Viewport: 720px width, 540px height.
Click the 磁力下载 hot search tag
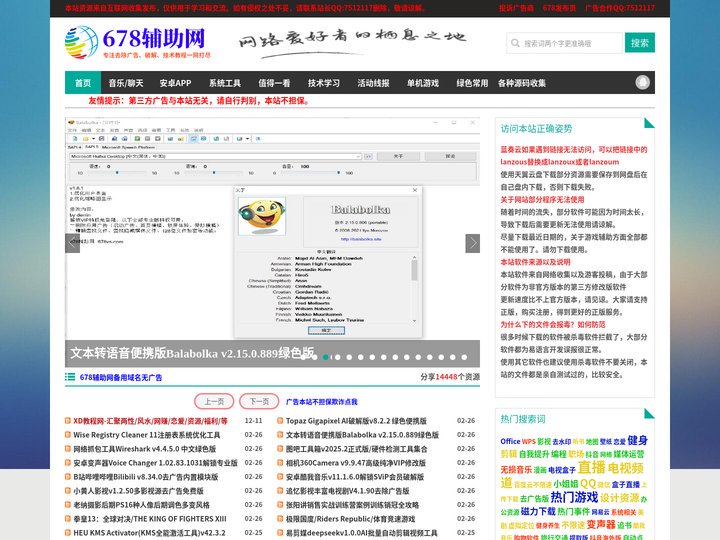pyautogui.click(x=538, y=511)
